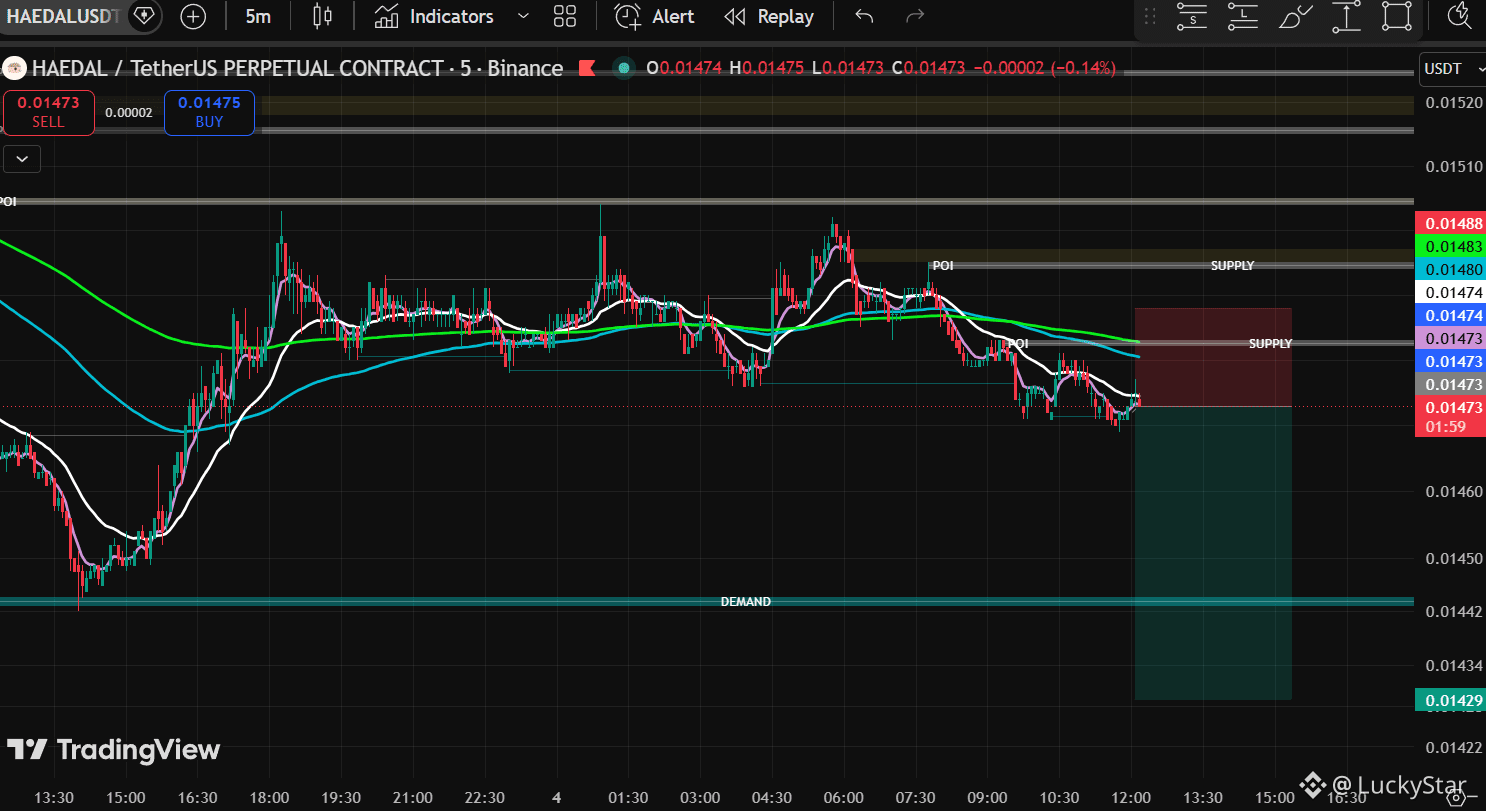The image size is (1486, 811).
Task: Click the POI label near 07:30
Action: pos(943,266)
